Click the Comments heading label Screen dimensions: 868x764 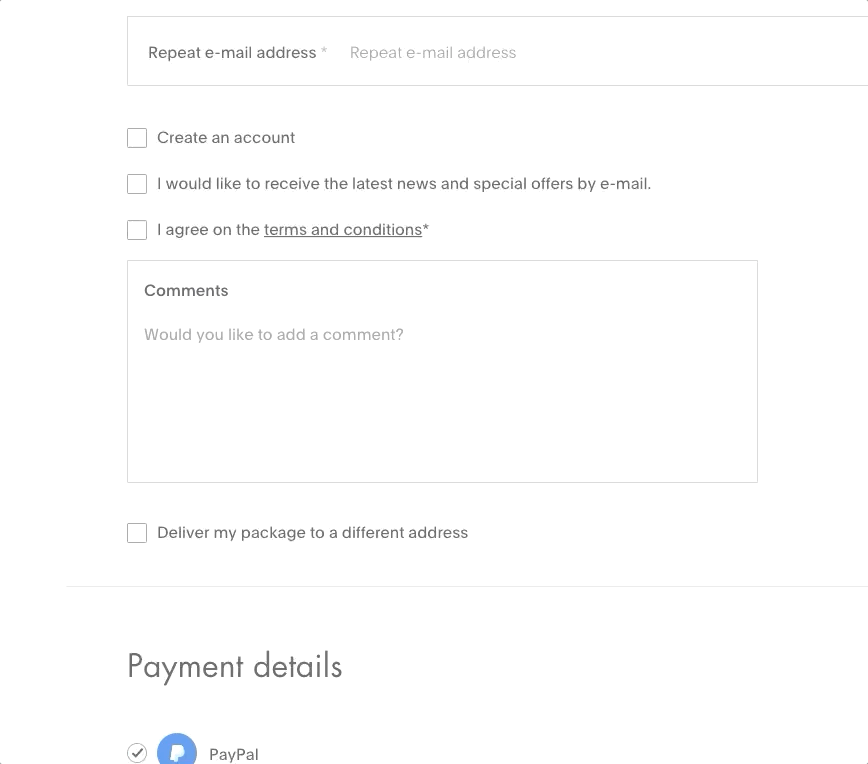click(x=186, y=291)
